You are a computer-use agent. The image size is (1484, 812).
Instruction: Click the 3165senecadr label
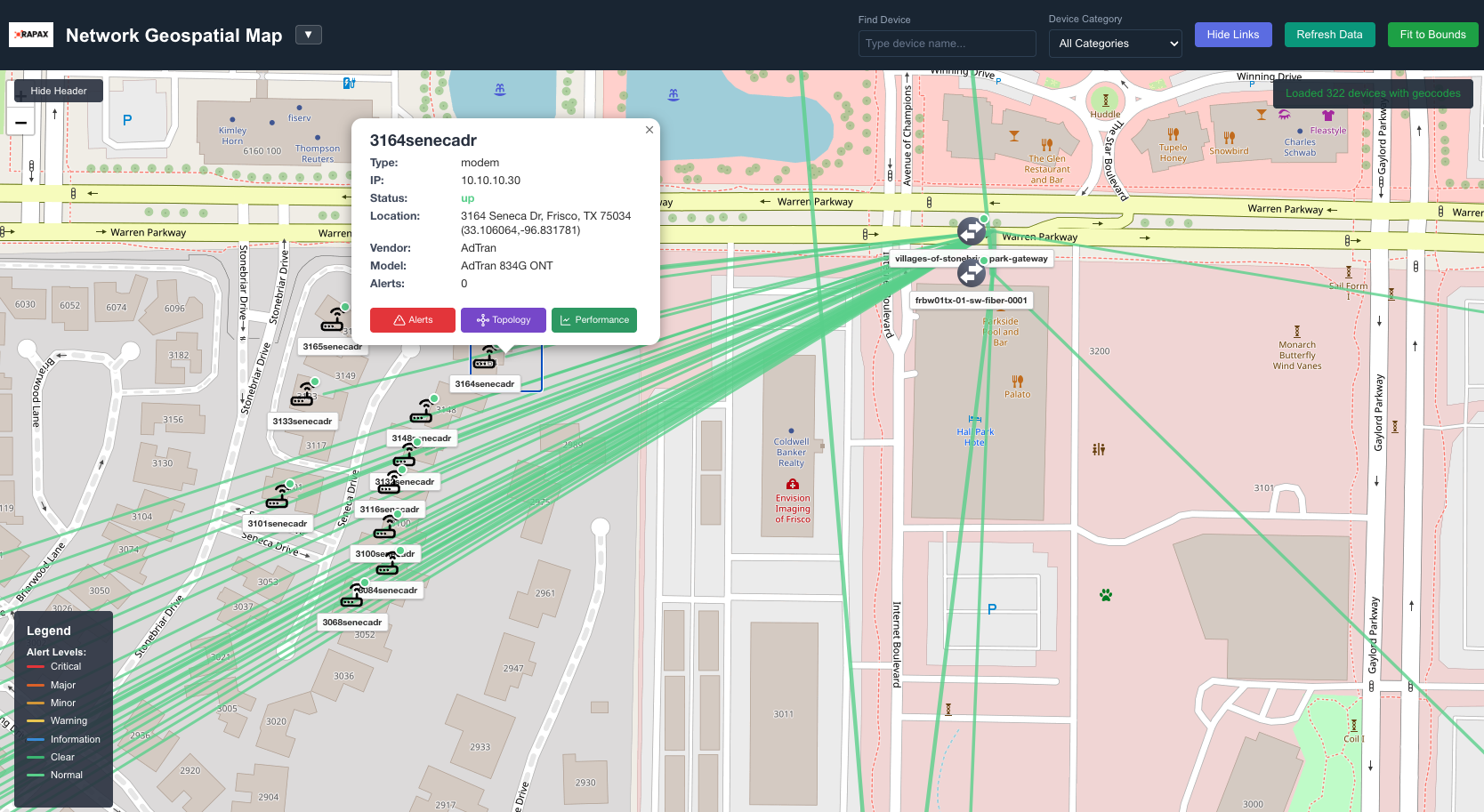333,347
